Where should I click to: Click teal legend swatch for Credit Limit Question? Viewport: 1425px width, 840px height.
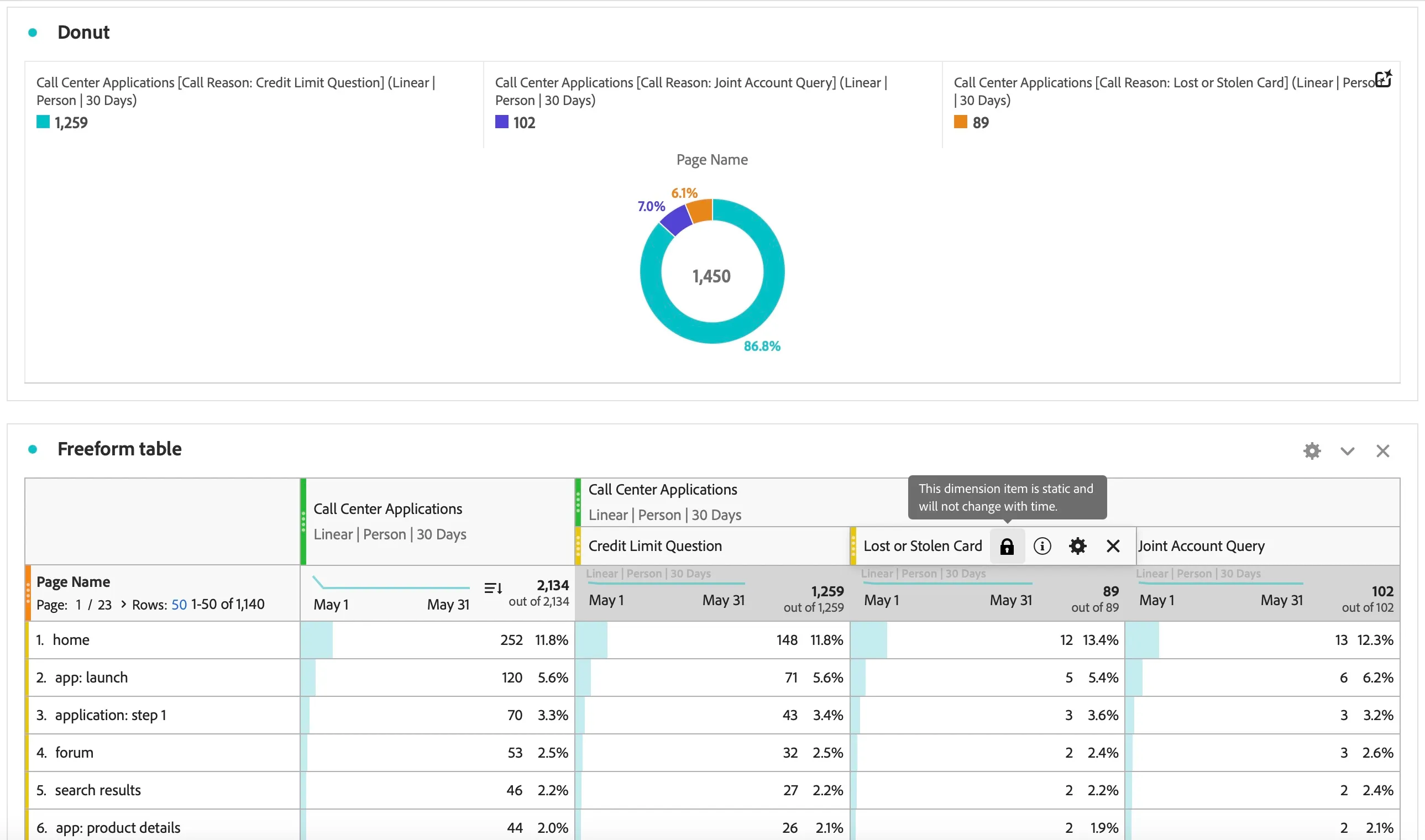pyautogui.click(x=43, y=122)
